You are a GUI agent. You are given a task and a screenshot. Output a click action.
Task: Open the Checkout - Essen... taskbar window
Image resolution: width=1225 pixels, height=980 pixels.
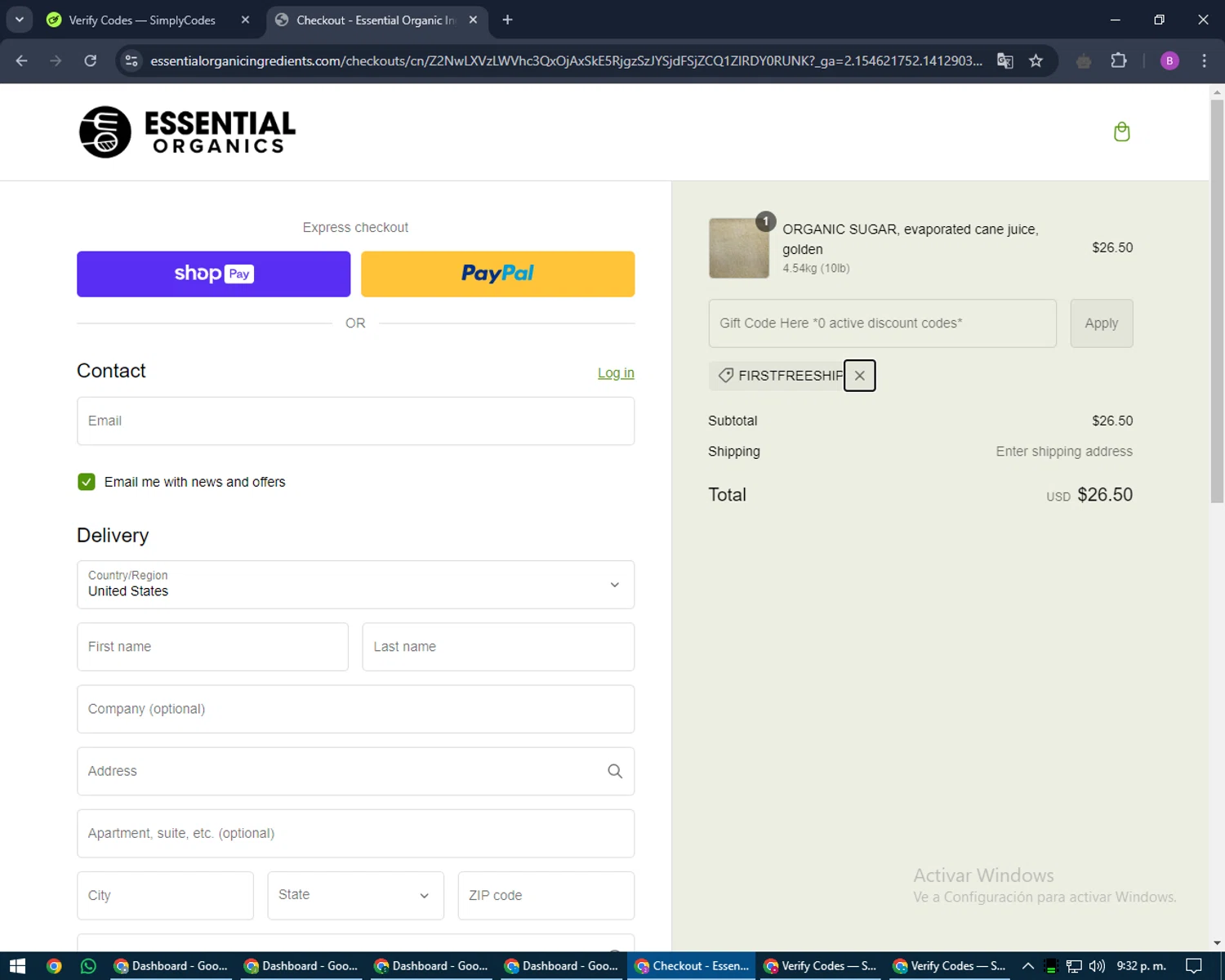point(692,966)
